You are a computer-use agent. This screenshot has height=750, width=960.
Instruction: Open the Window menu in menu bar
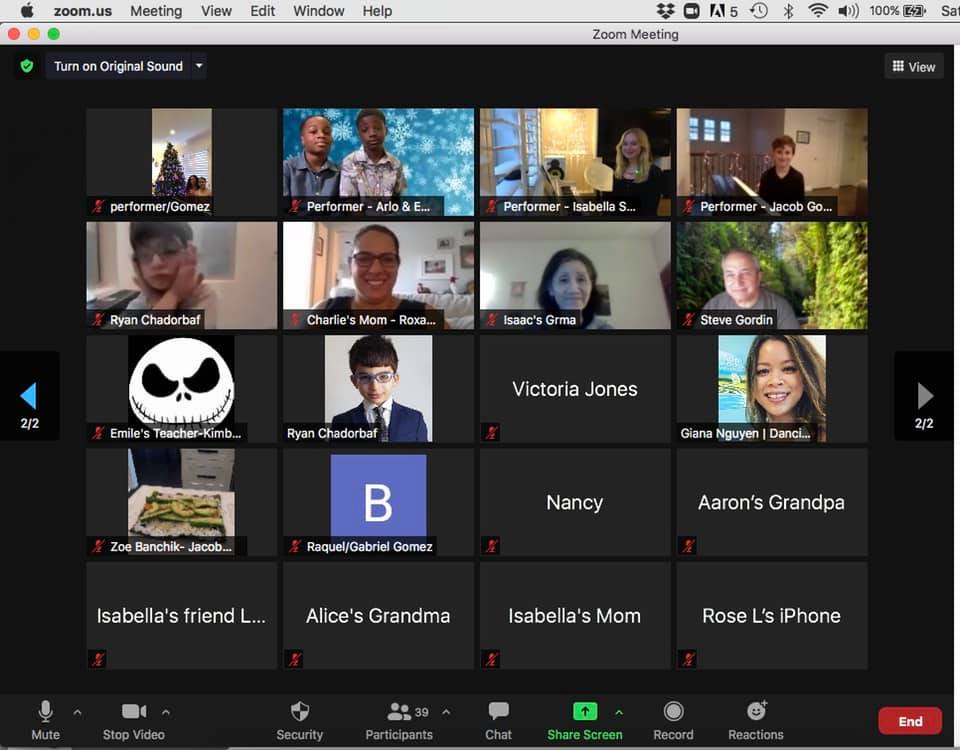tap(318, 11)
